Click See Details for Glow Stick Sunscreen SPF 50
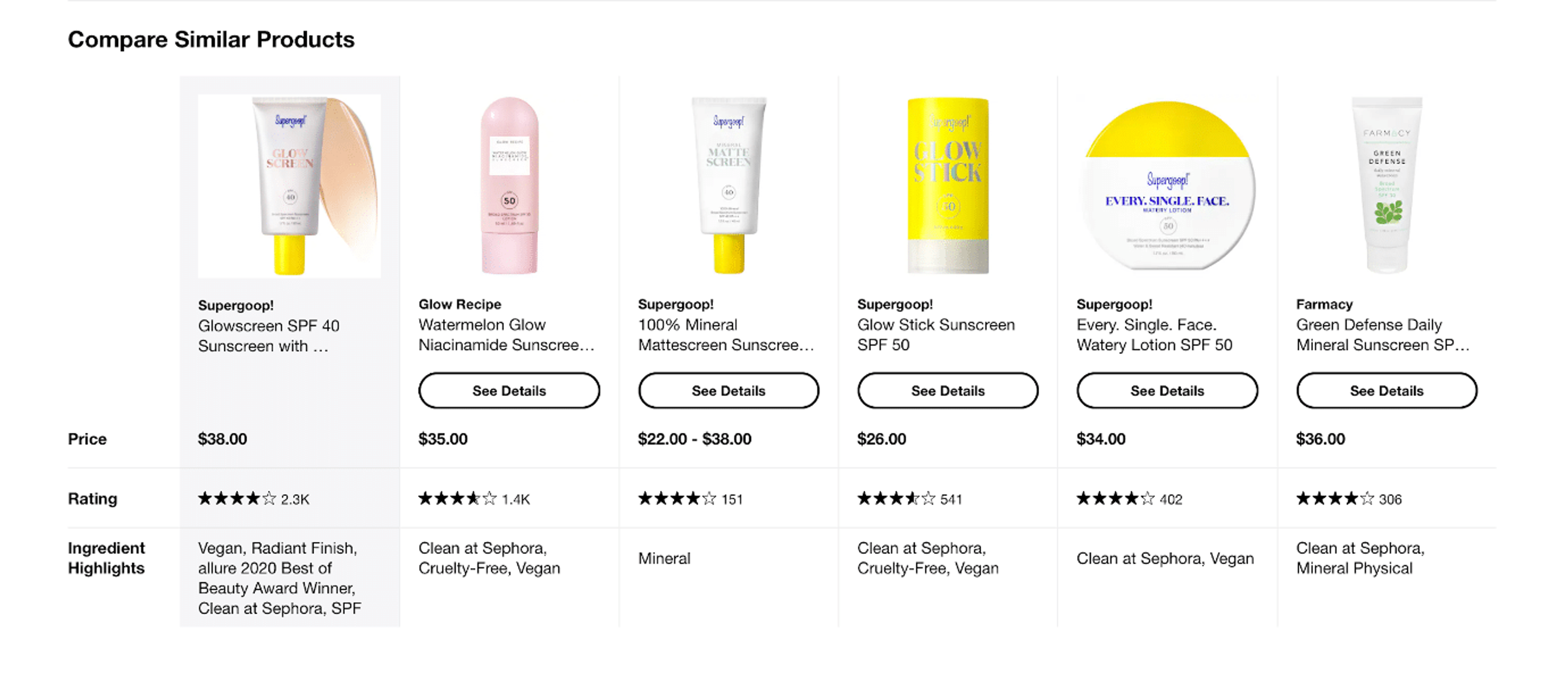 point(948,390)
